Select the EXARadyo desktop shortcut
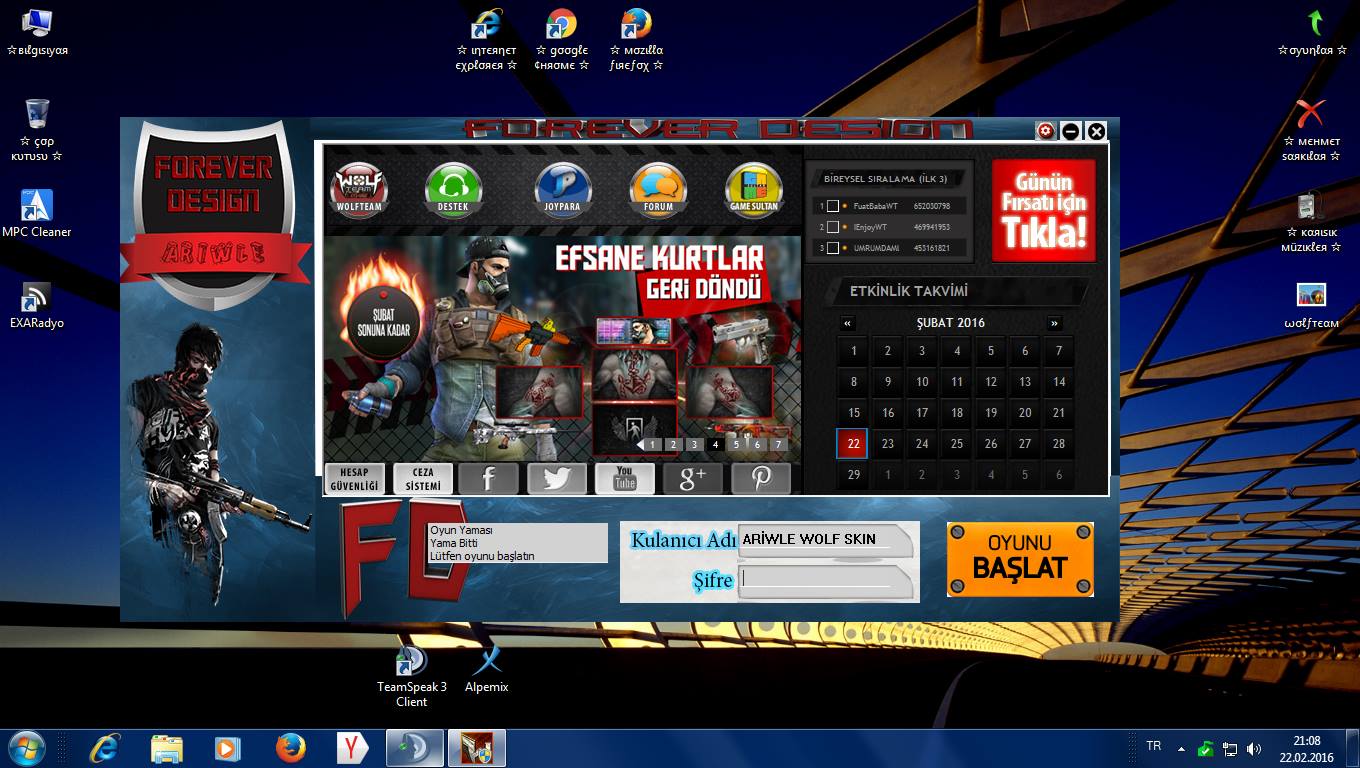 tap(37, 305)
